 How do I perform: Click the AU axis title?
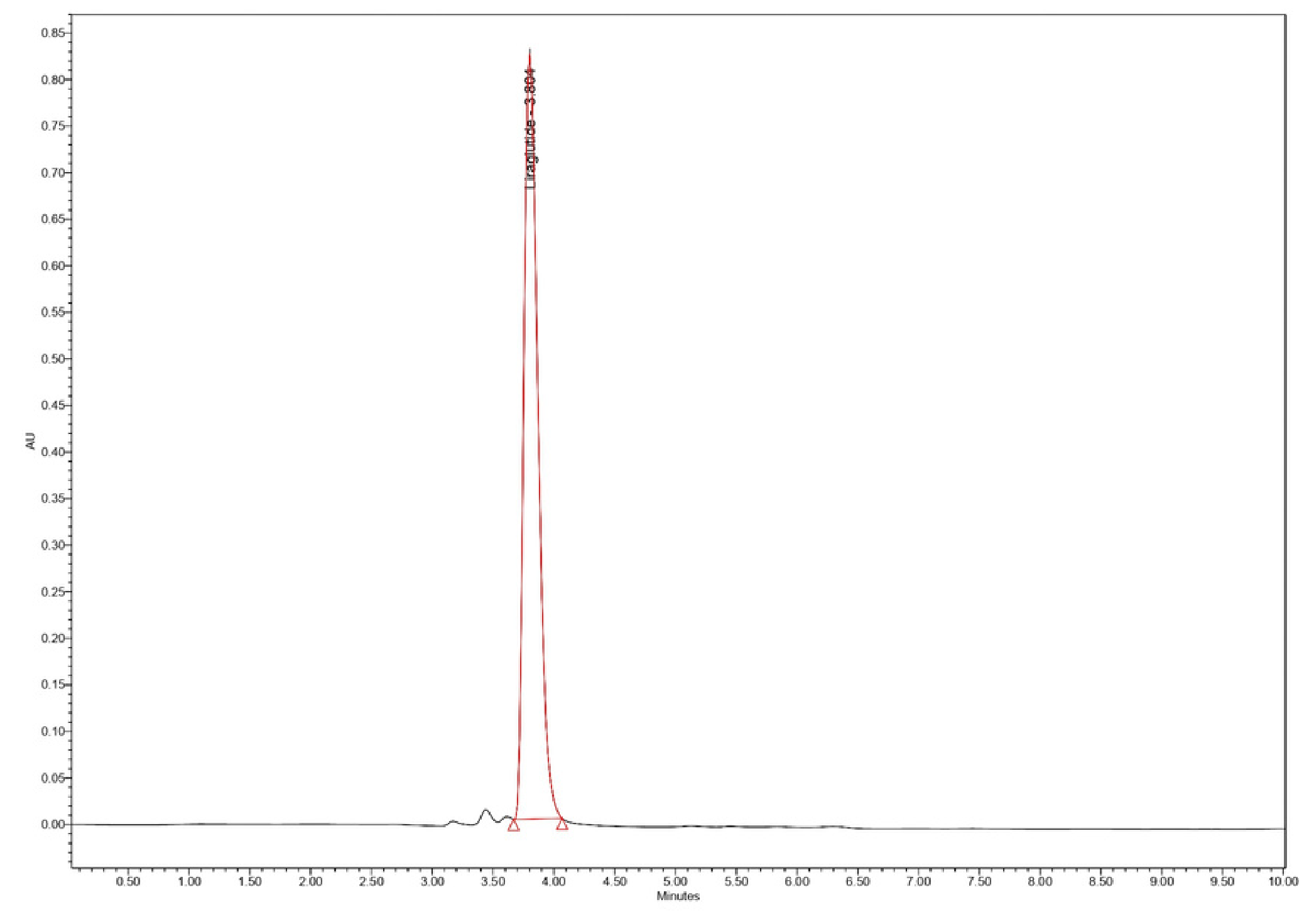coord(30,441)
